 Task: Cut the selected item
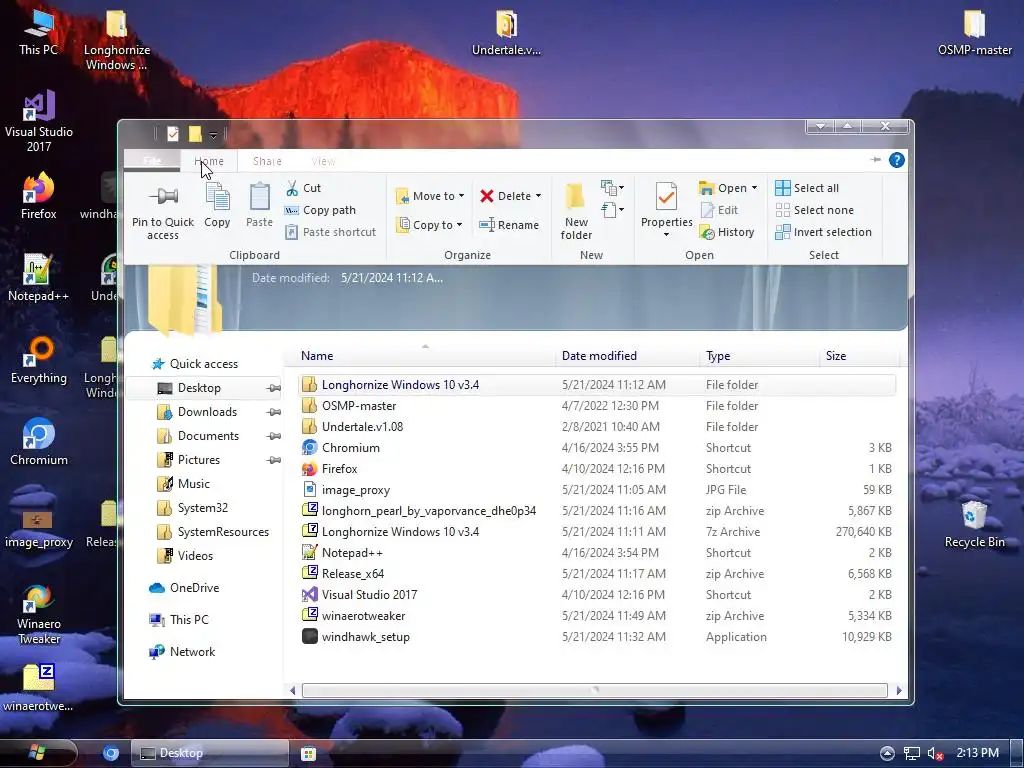(304, 188)
